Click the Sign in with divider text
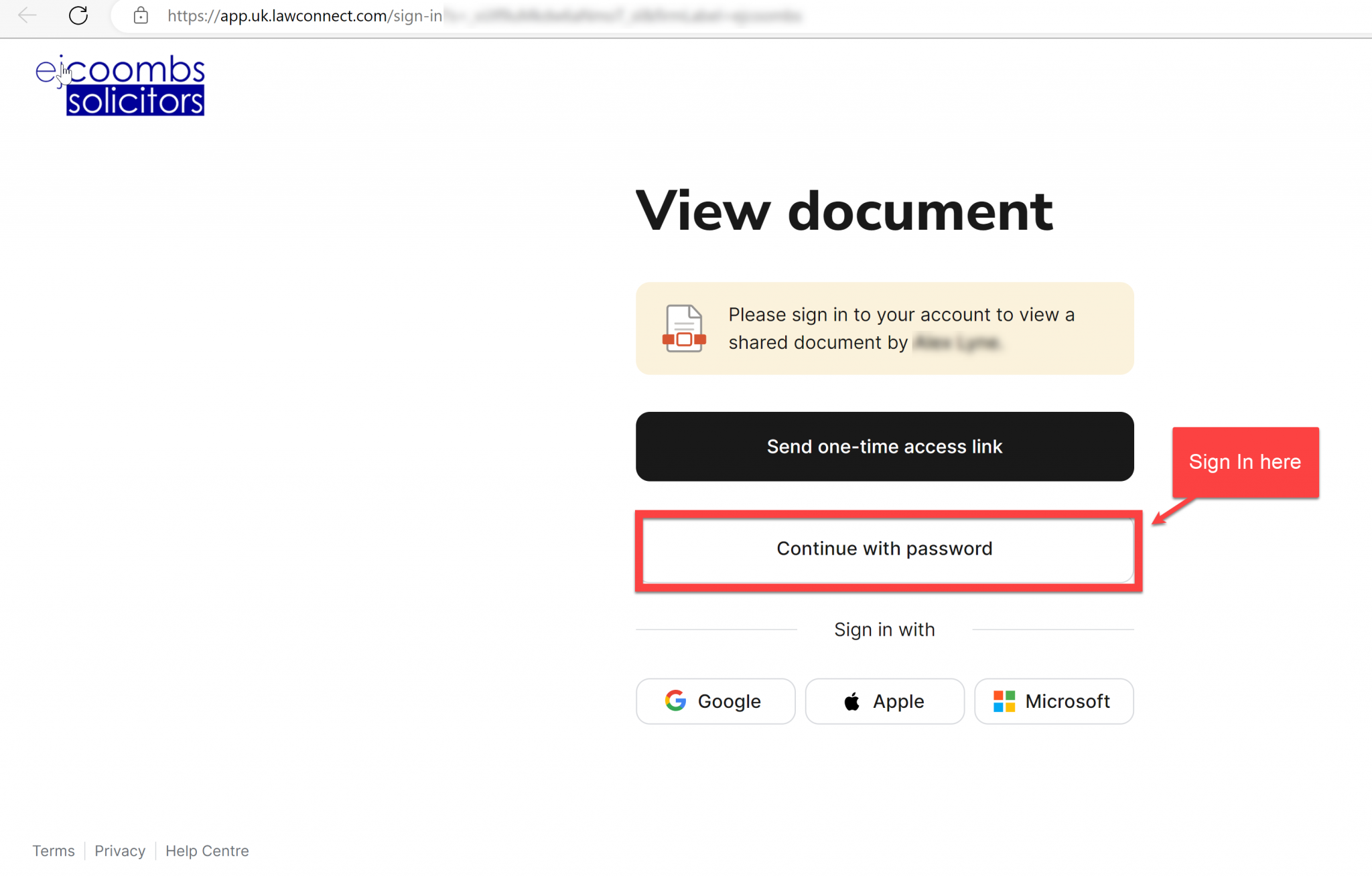1372x876 pixels. (884, 630)
